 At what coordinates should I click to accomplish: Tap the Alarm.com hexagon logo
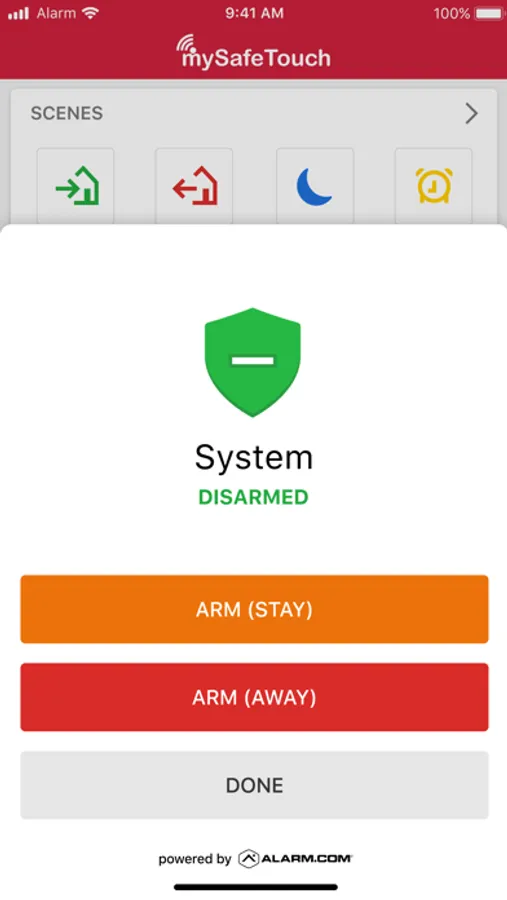coord(249,859)
